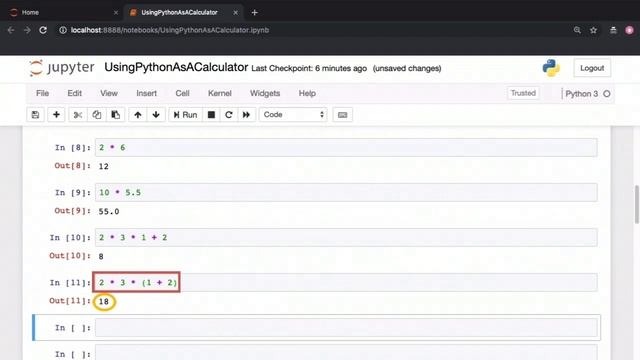Restart kernel and run all cells icon
Image resolution: width=640 pixels, height=360 pixels.
click(x=246, y=115)
